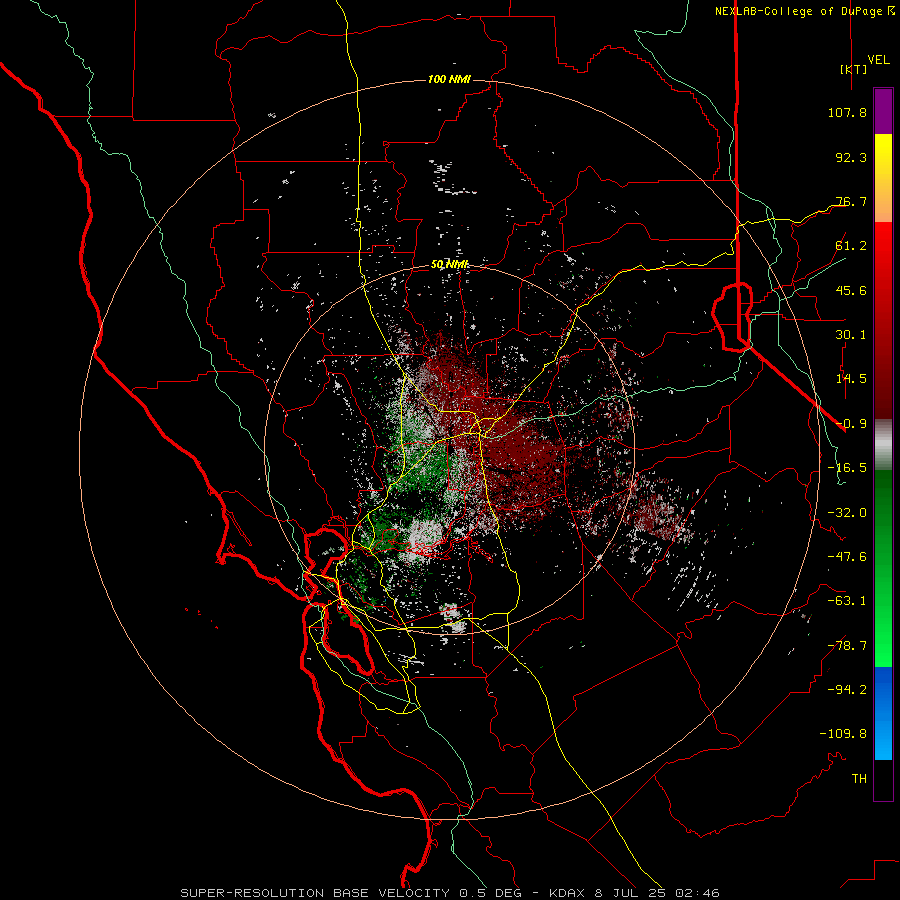The image size is (900, 900).
Task: Click the TH legend label
Action: (859, 779)
